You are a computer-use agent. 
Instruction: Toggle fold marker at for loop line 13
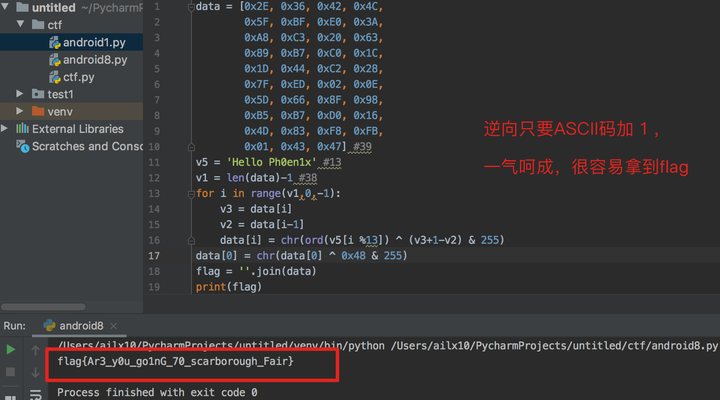coord(191,194)
